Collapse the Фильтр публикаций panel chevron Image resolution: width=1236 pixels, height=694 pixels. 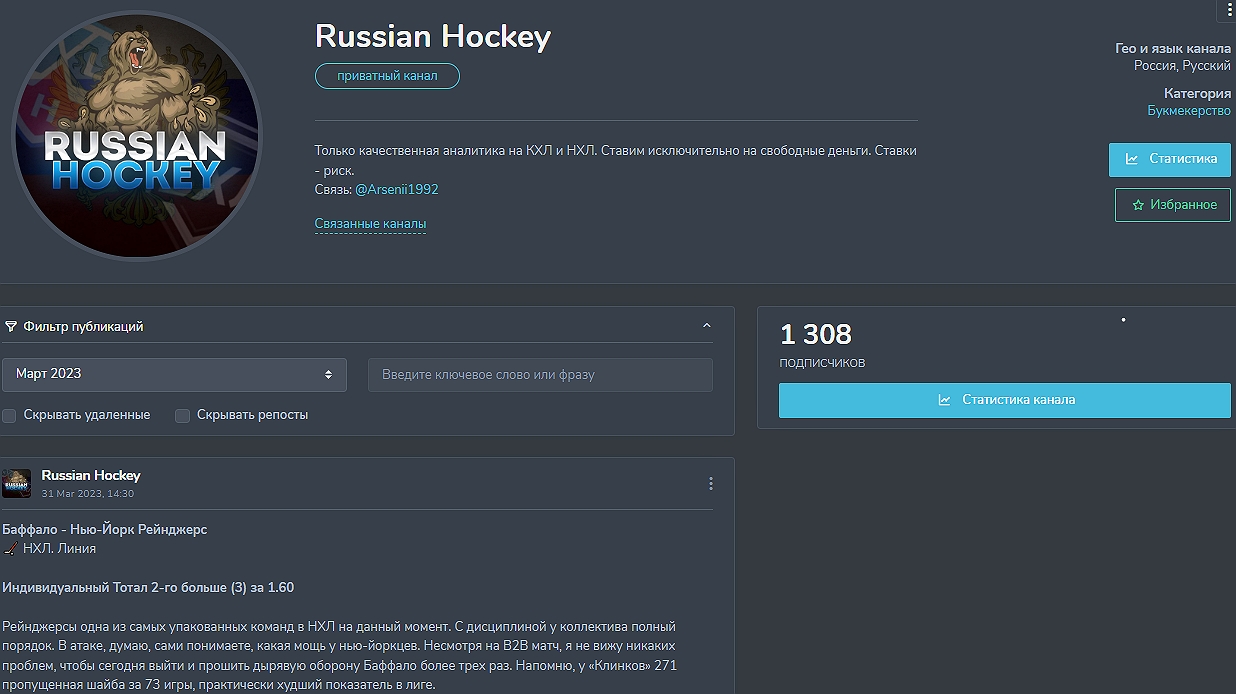707,327
